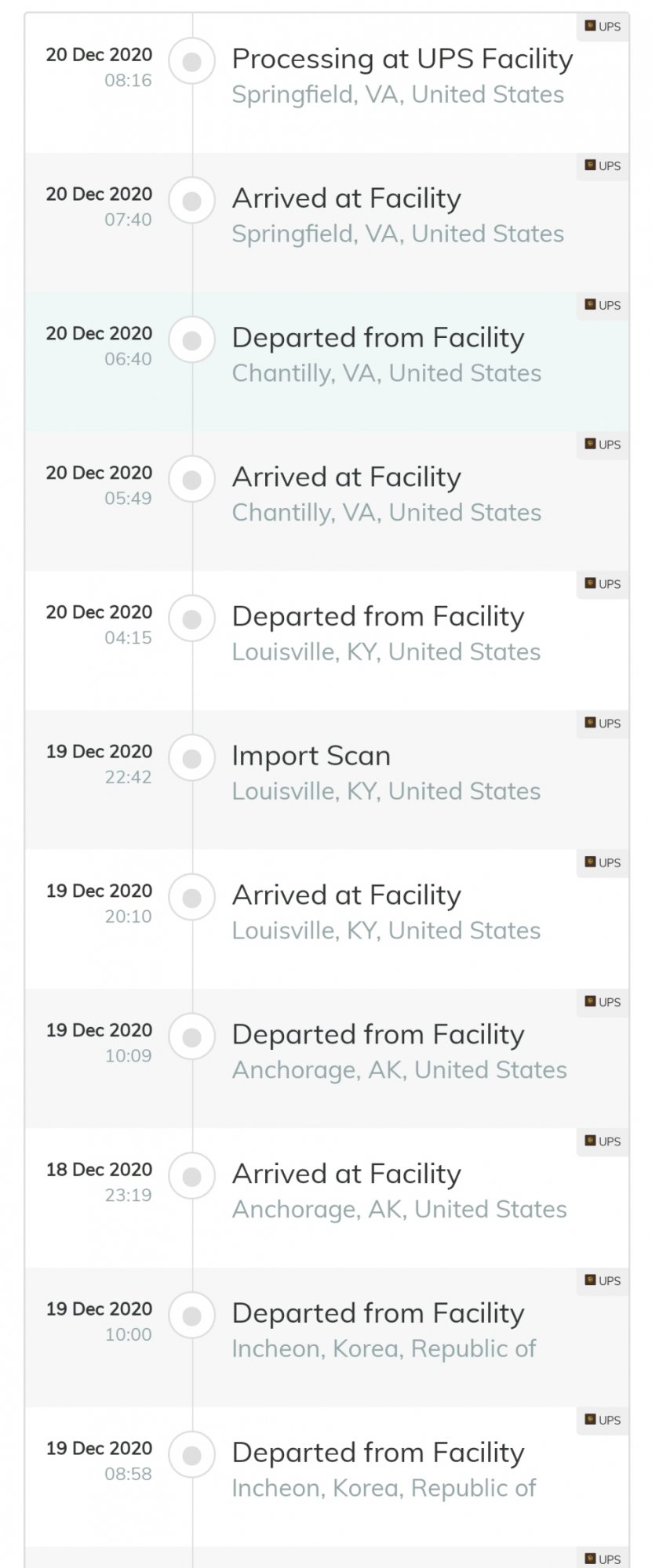Screen dimensions: 652x1568
Task: Click the Springfield location under the 07:40 arrival
Action: click(398, 234)
